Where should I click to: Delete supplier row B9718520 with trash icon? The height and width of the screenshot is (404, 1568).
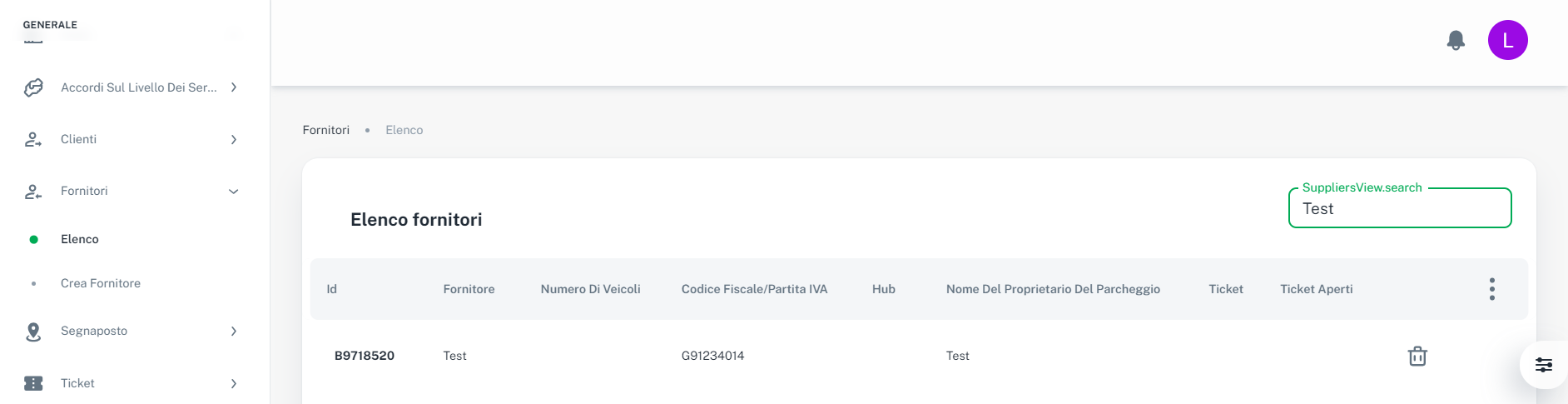click(x=1417, y=357)
